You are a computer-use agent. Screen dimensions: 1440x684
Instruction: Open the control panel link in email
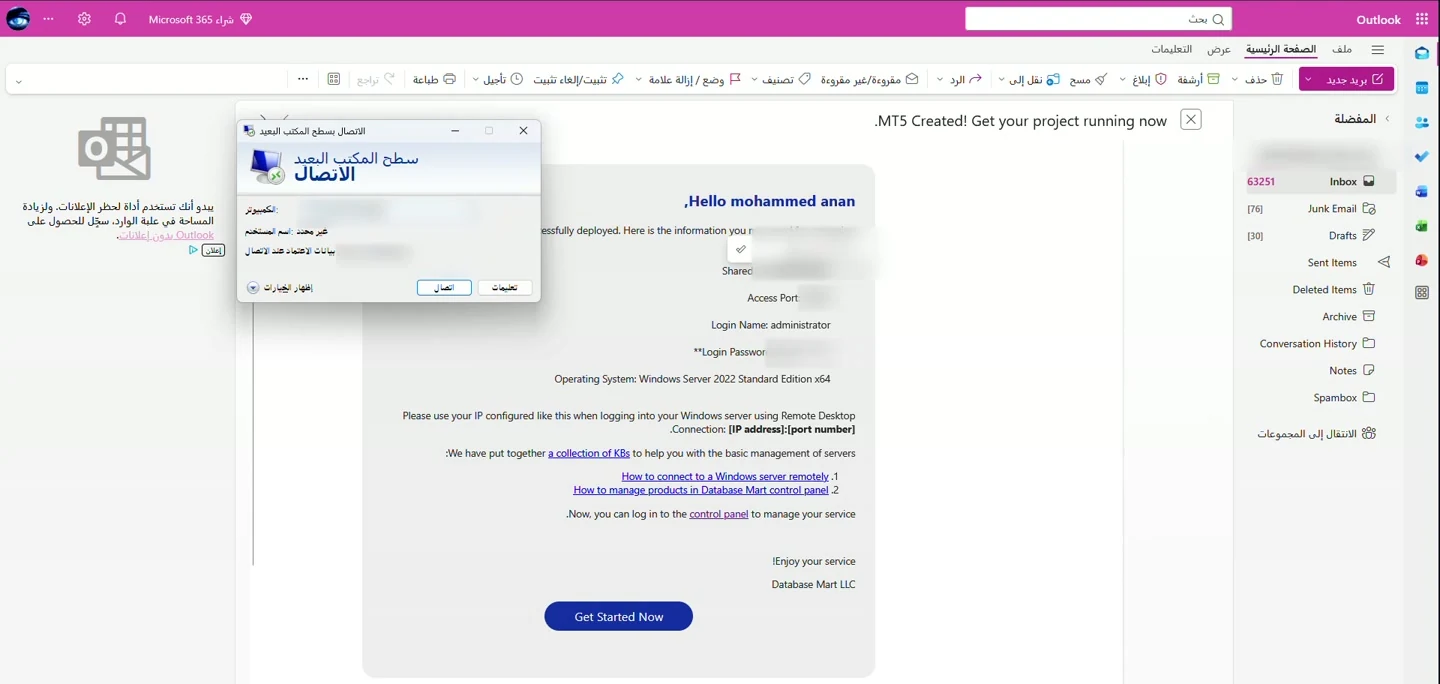point(718,514)
